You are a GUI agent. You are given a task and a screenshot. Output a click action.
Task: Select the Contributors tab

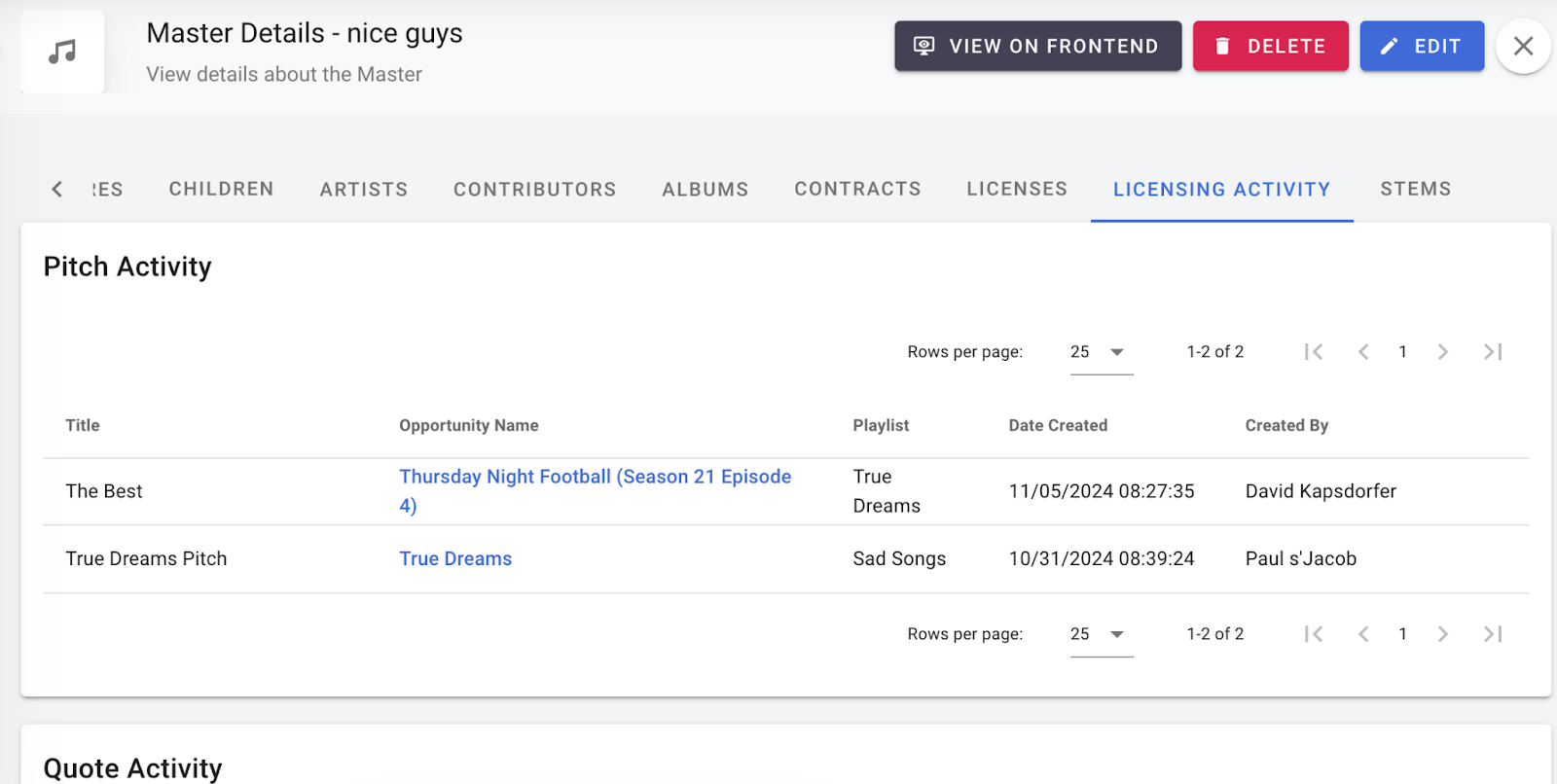pyautogui.click(x=534, y=189)
